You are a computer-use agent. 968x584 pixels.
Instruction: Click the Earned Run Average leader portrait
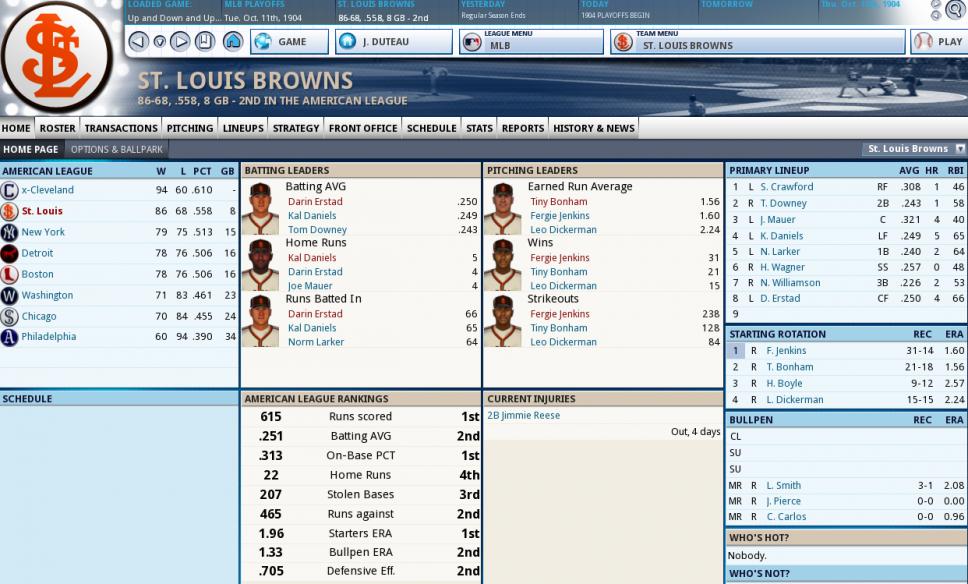tap(503, 208)
